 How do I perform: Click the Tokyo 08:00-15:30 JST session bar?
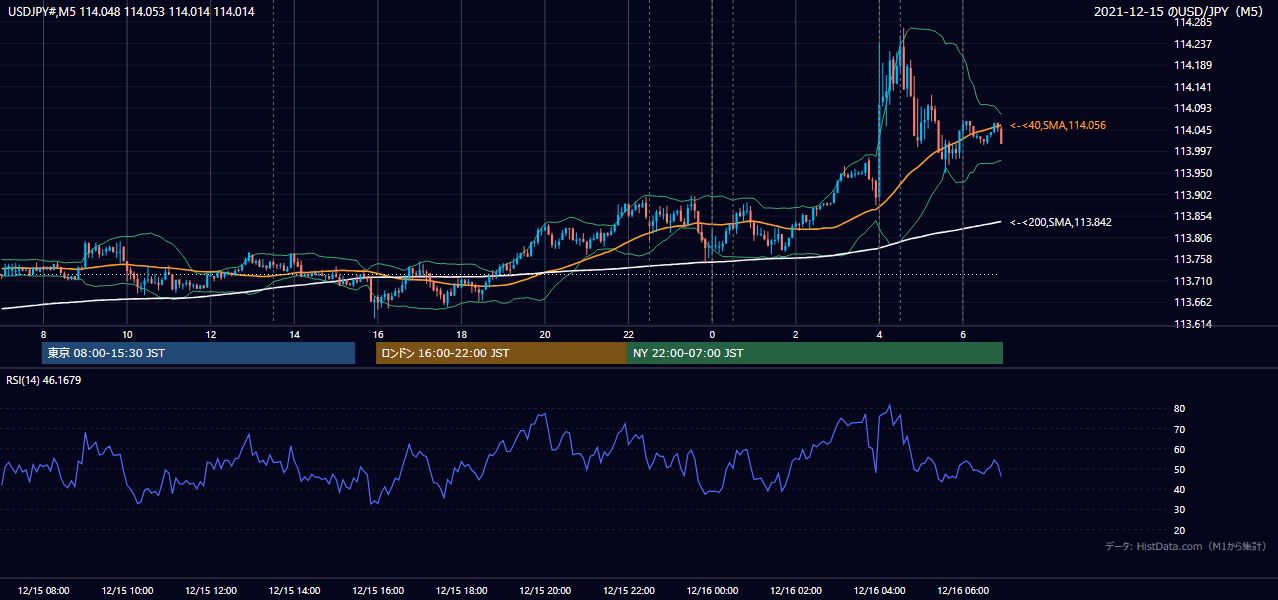[198, 353]
